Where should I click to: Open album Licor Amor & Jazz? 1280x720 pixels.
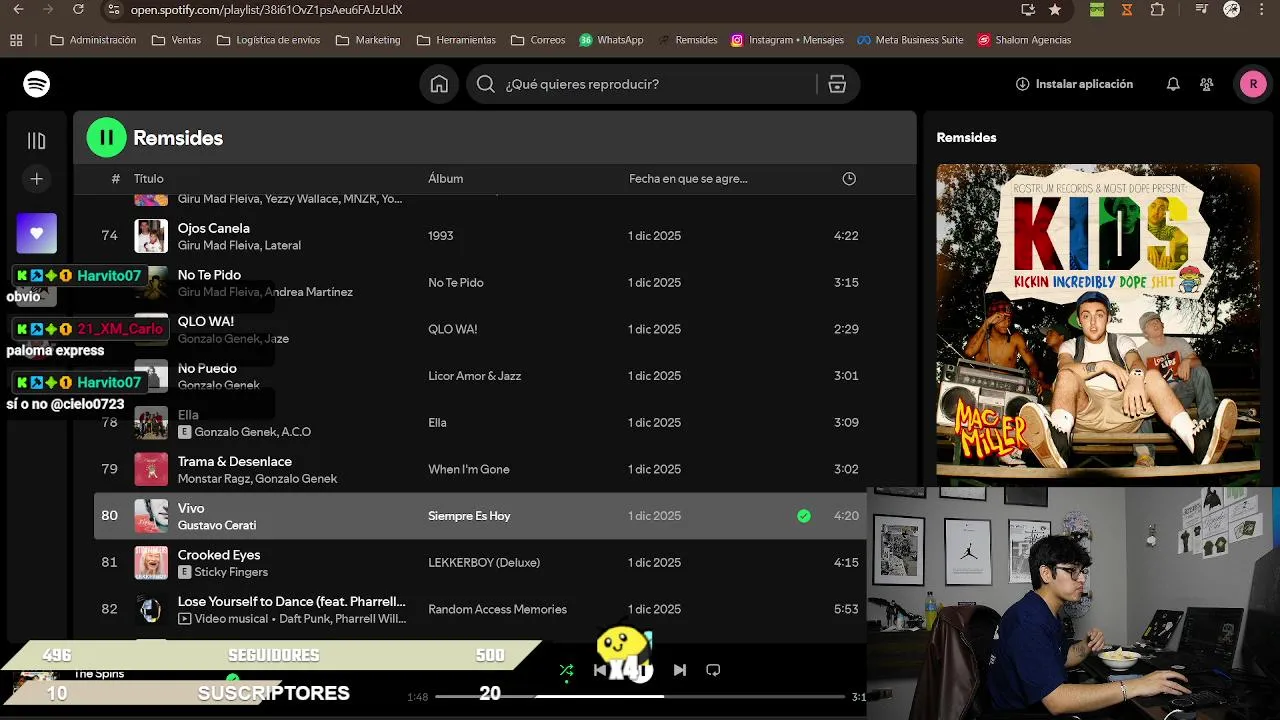click(475, 376)
